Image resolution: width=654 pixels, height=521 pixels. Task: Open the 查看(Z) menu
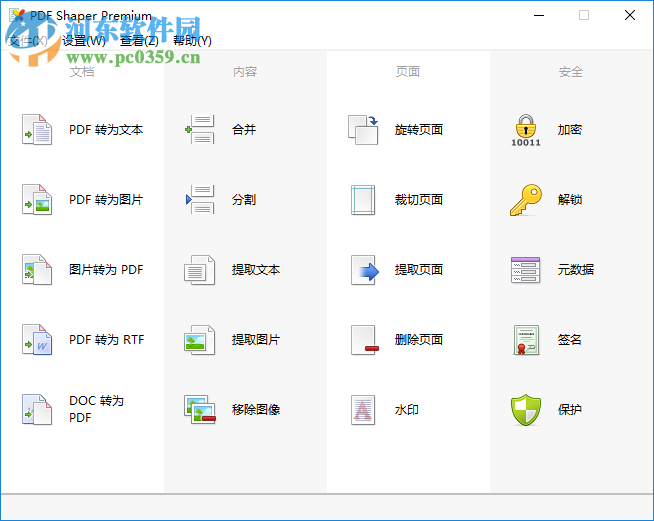tap(139, 40)
